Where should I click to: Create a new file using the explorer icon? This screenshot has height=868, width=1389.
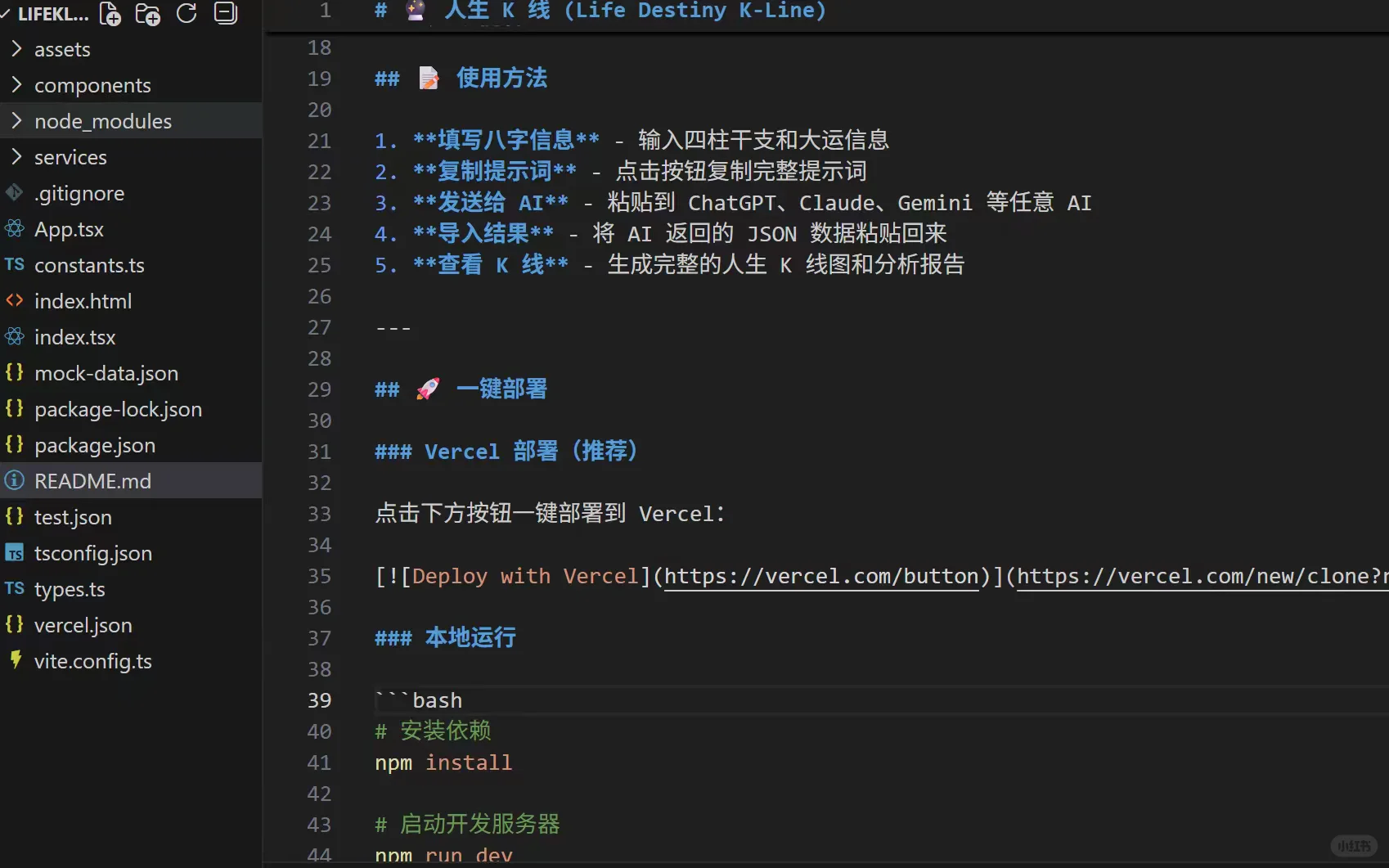[109, 13]
